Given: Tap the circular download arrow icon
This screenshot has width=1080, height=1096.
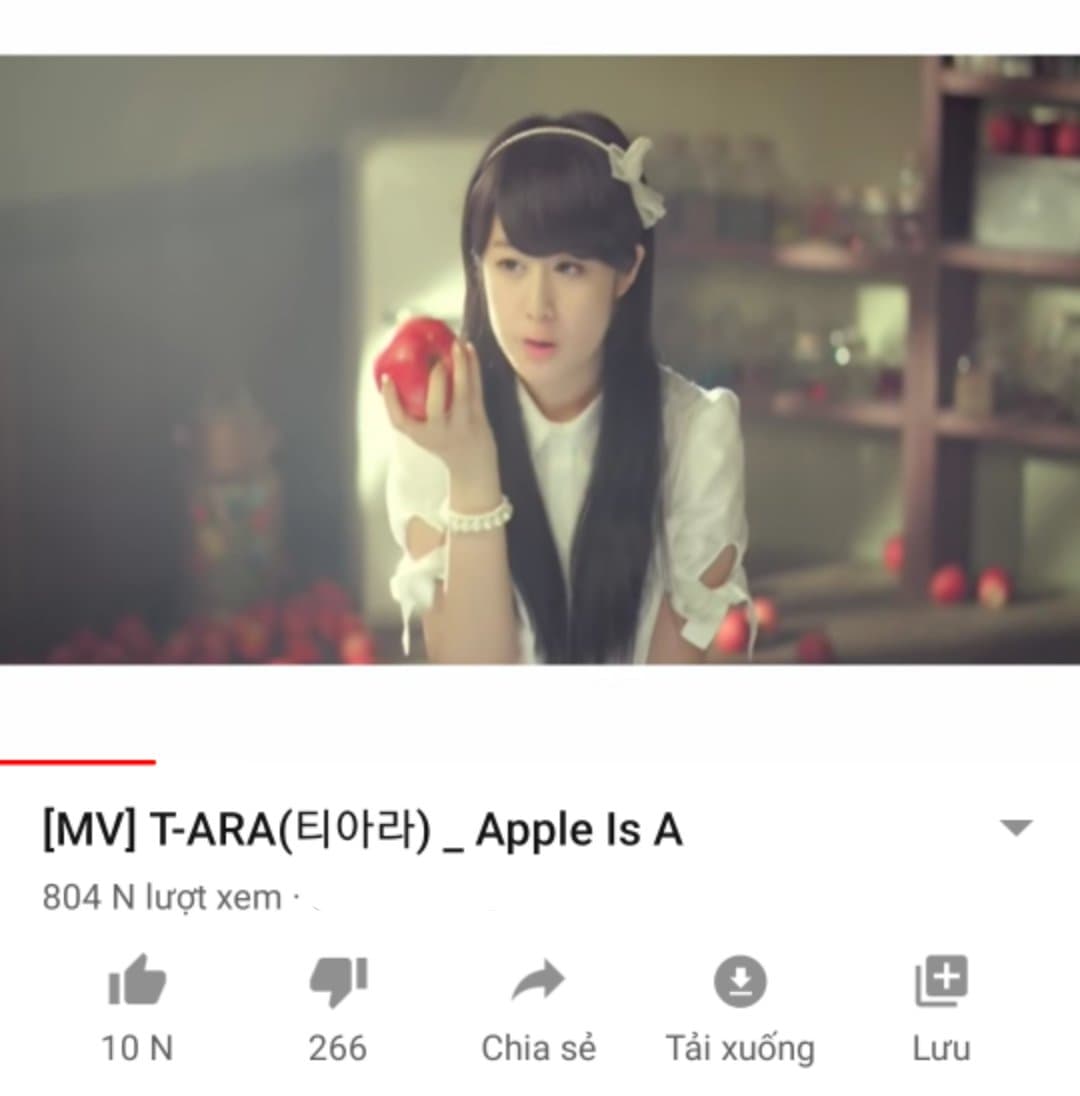Looking at the screenshot, I should click(740, 981).
